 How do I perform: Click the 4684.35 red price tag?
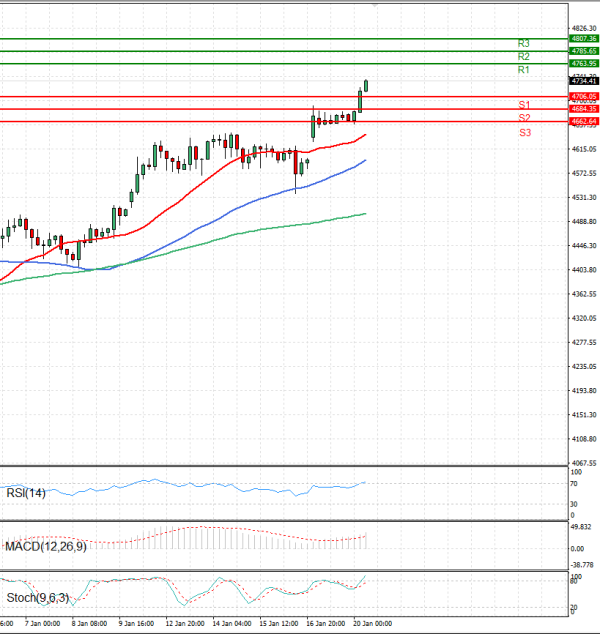click(x=583, y=109)
